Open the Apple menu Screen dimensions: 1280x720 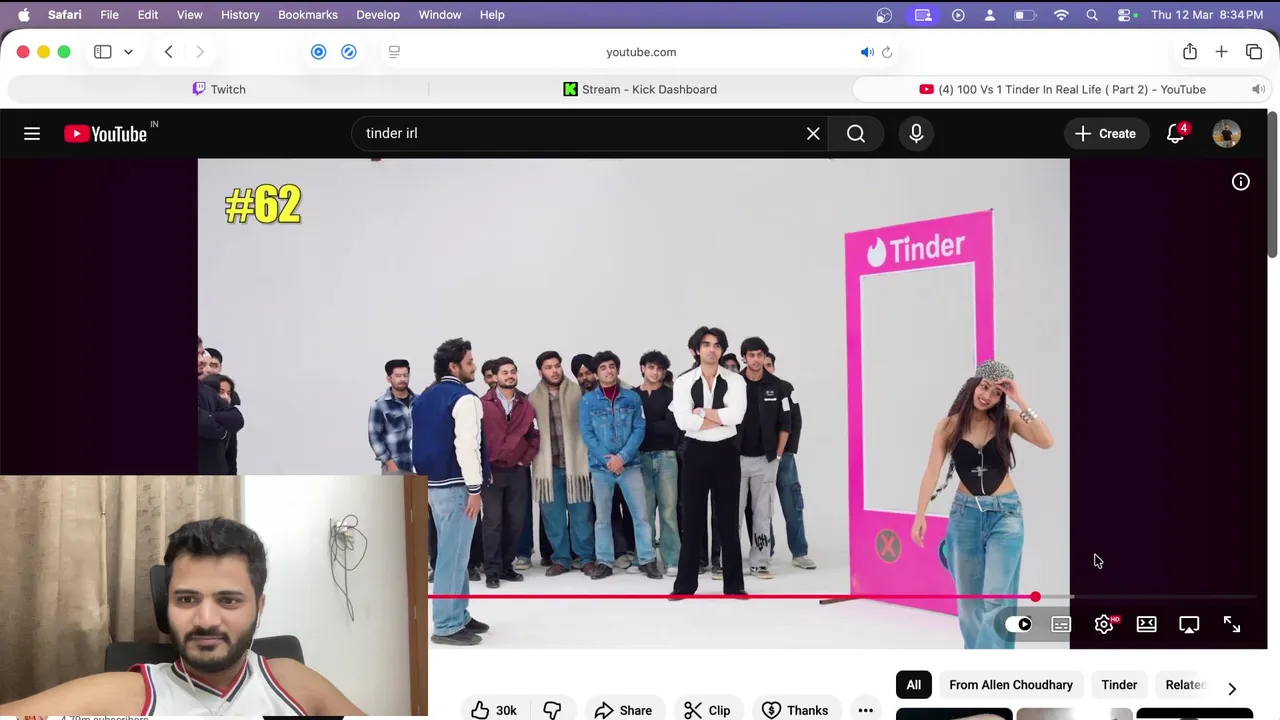coord(23,15)
